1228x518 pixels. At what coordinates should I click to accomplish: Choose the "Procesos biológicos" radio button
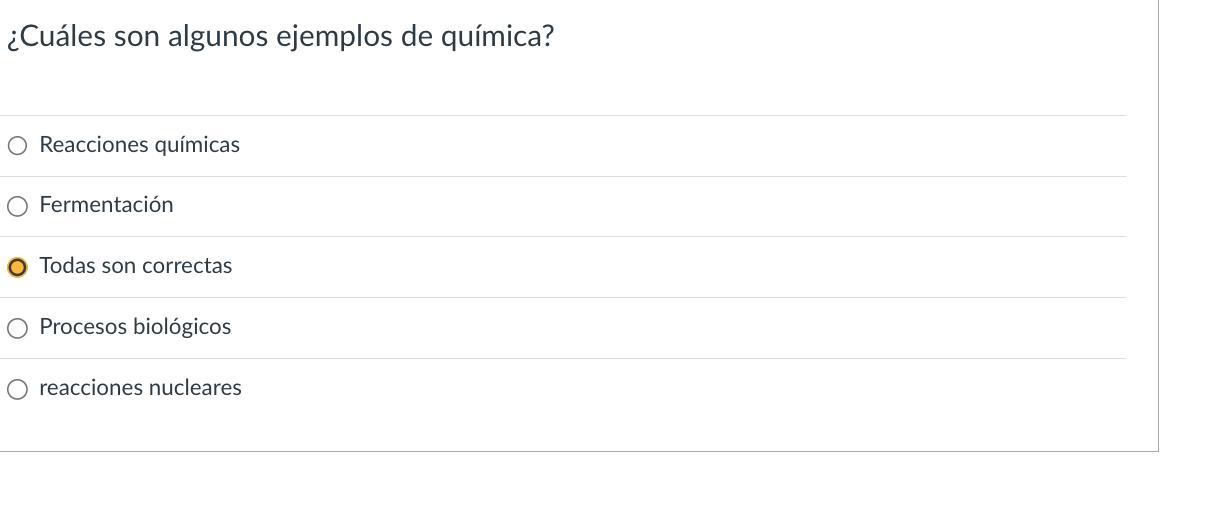[17, 328]
